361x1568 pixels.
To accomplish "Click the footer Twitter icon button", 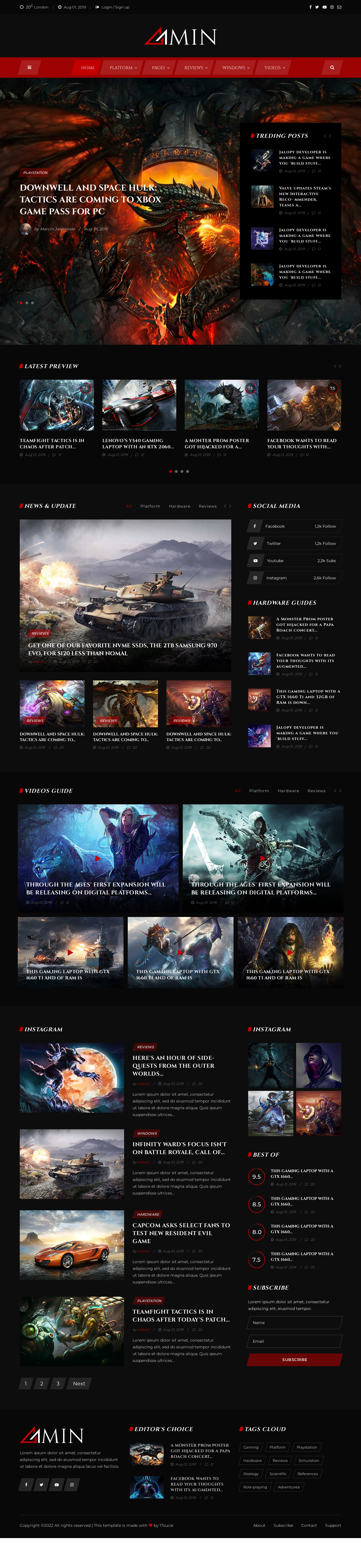I will [x=41, y=1485].
